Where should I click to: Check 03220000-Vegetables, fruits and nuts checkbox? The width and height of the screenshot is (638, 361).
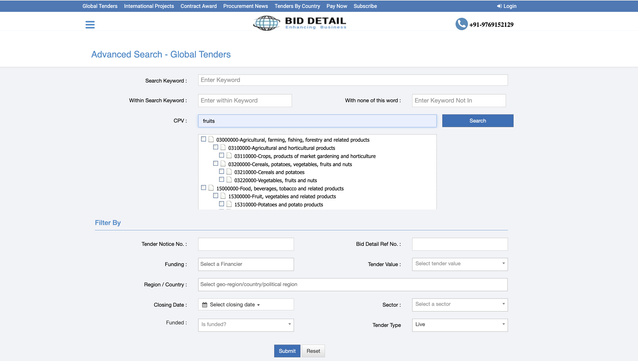pyautogui.click(x=221, y=179)
